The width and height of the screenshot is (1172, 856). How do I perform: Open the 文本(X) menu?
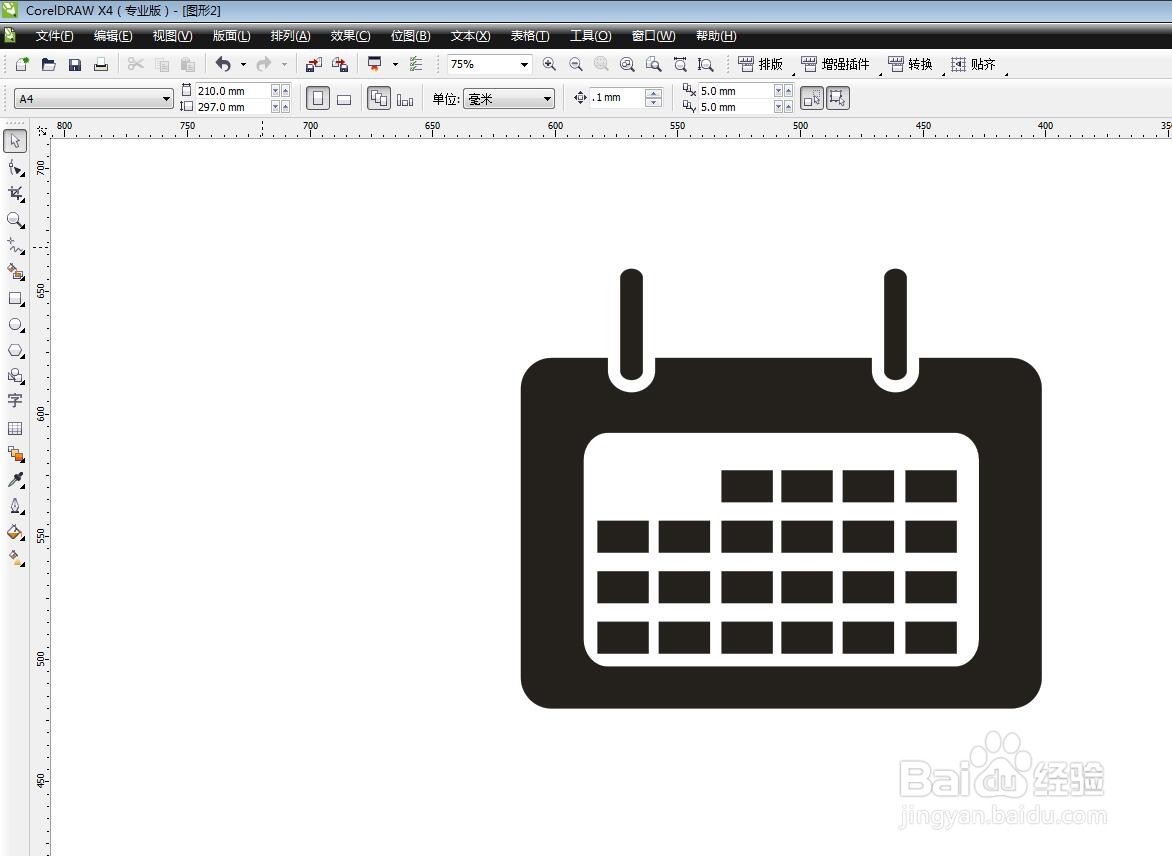pyautogui.click(x=469, y=36)
